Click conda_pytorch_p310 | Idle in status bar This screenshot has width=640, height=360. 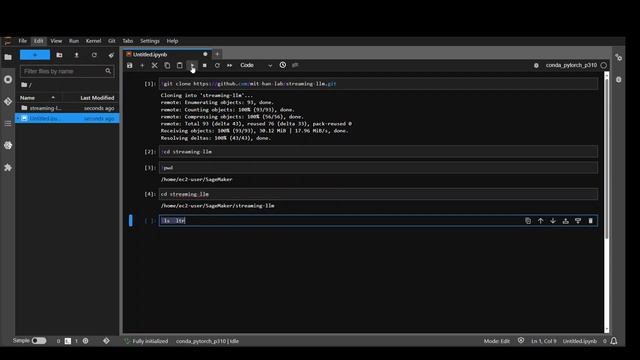207,341
